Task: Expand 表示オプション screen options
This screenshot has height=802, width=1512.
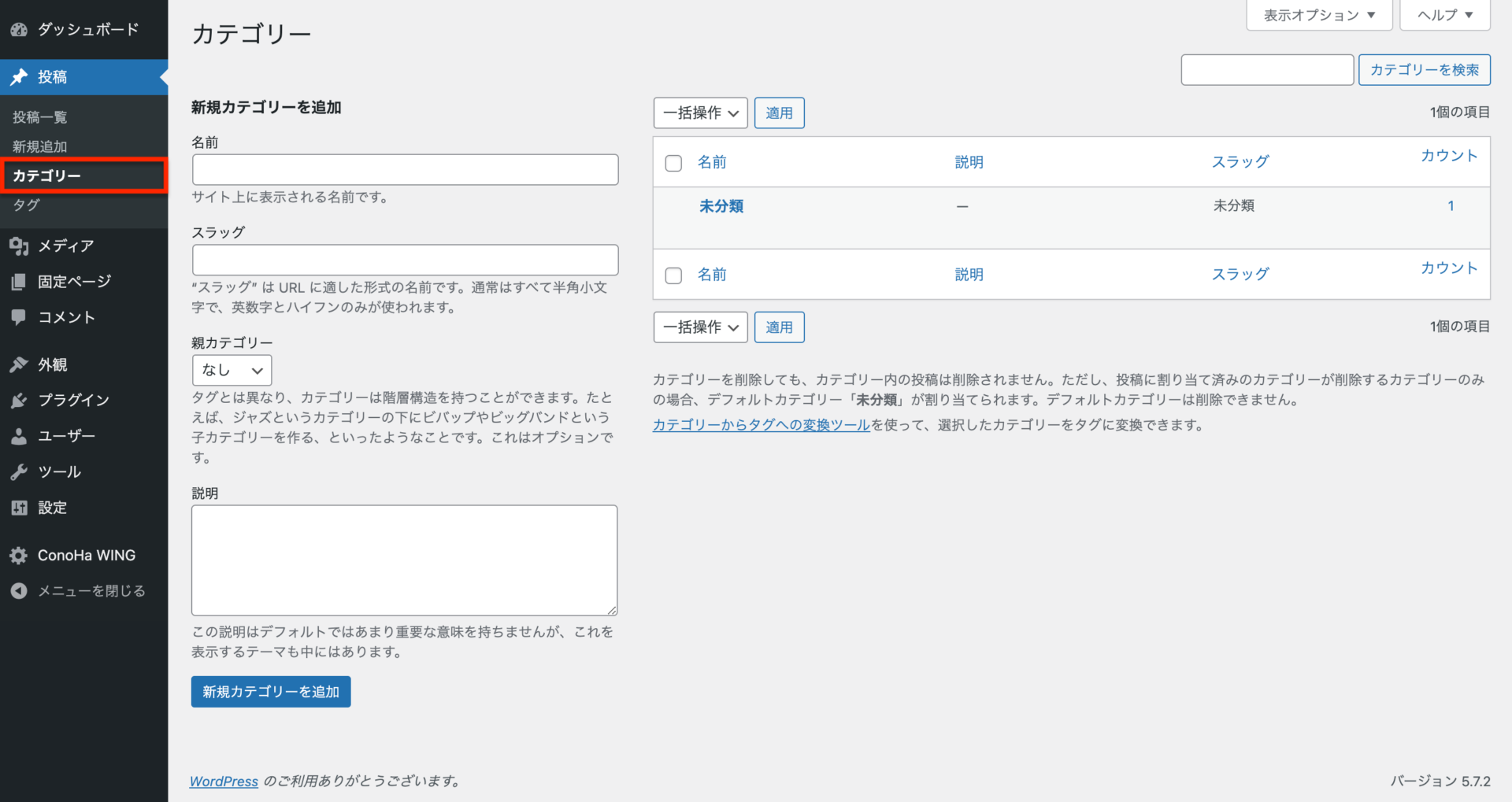Action: (x=1320, y=15)
